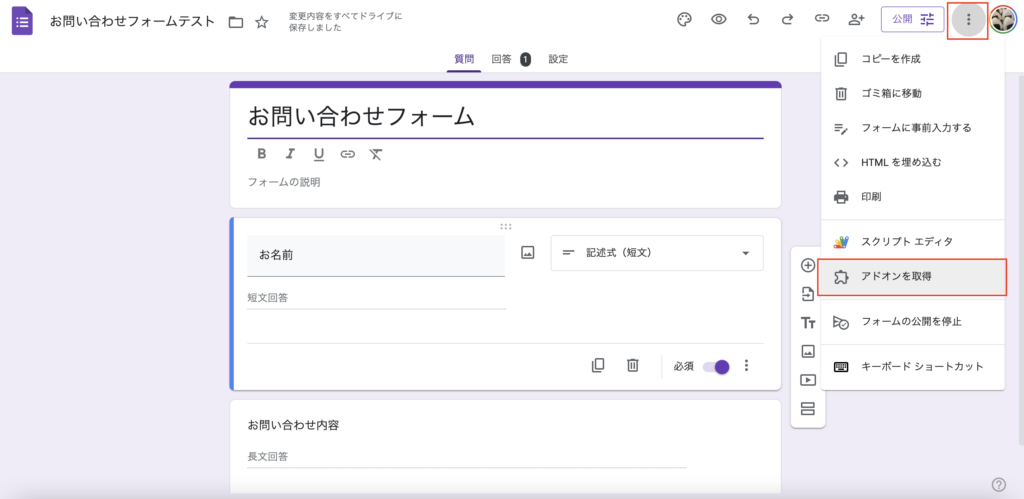The height and width of the screenshot is (499, 1024).
Task: Add a new question from the side toolbar
Action: 808,266
